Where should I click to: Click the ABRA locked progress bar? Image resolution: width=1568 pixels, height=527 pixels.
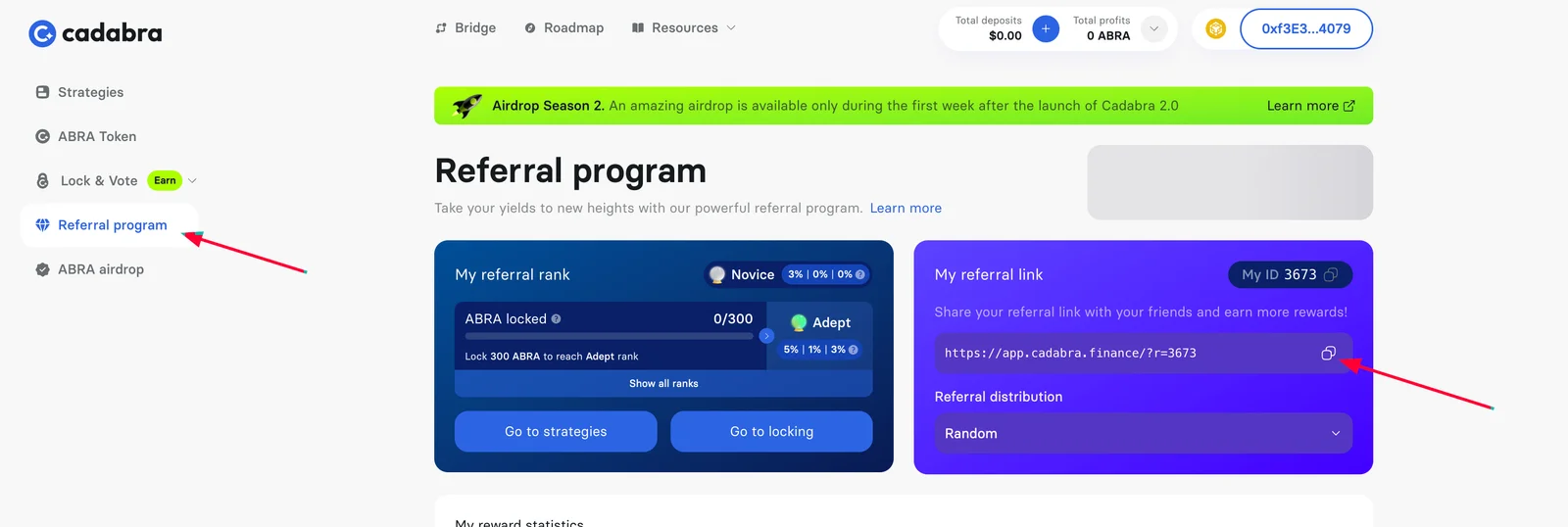click(609, 336)
